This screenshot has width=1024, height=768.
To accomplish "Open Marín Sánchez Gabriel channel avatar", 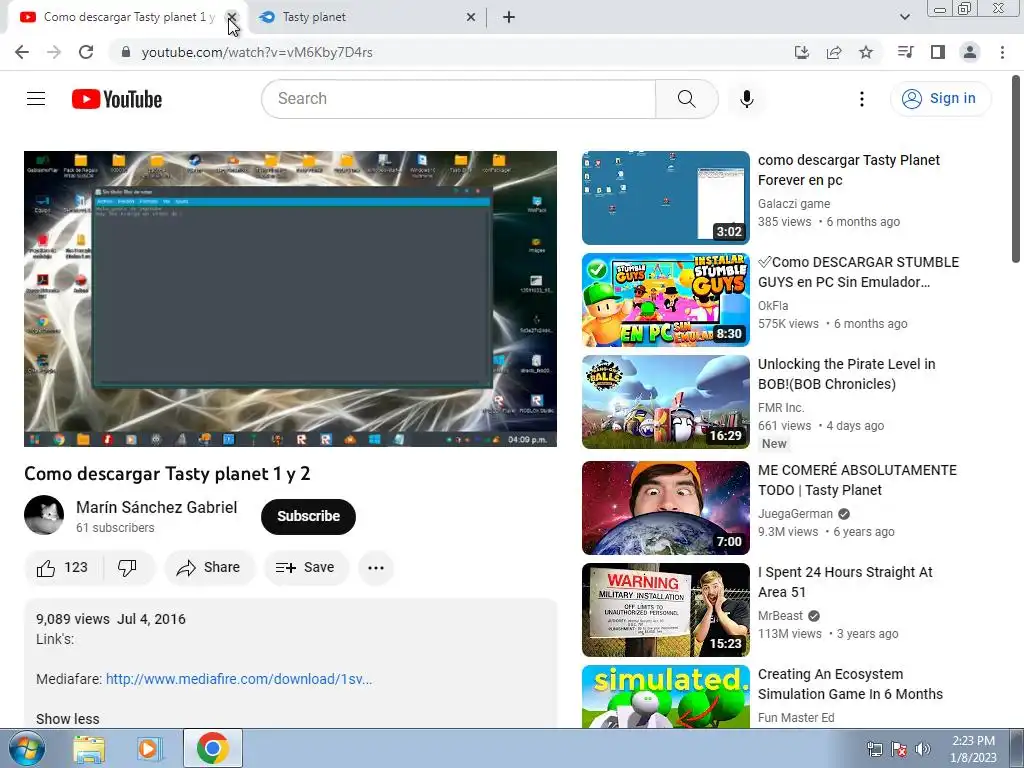I will pos(44,515).
